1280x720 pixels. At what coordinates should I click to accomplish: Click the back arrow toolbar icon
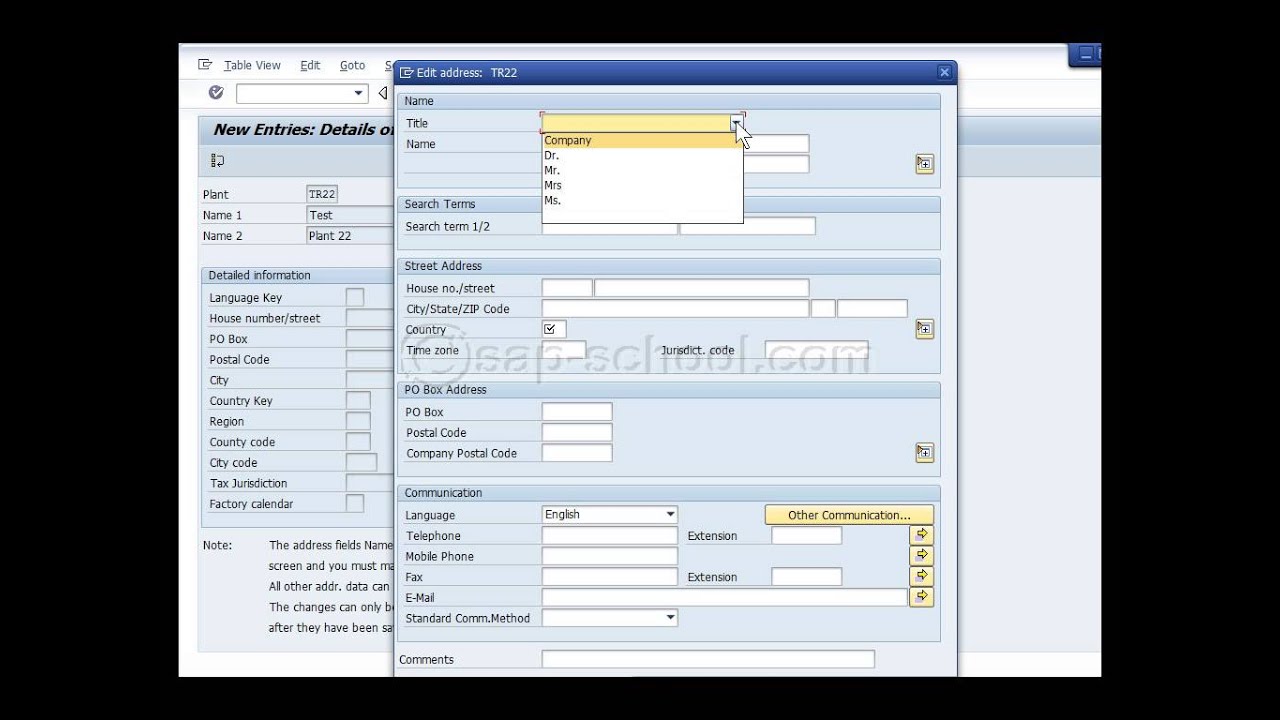[382, 93]
